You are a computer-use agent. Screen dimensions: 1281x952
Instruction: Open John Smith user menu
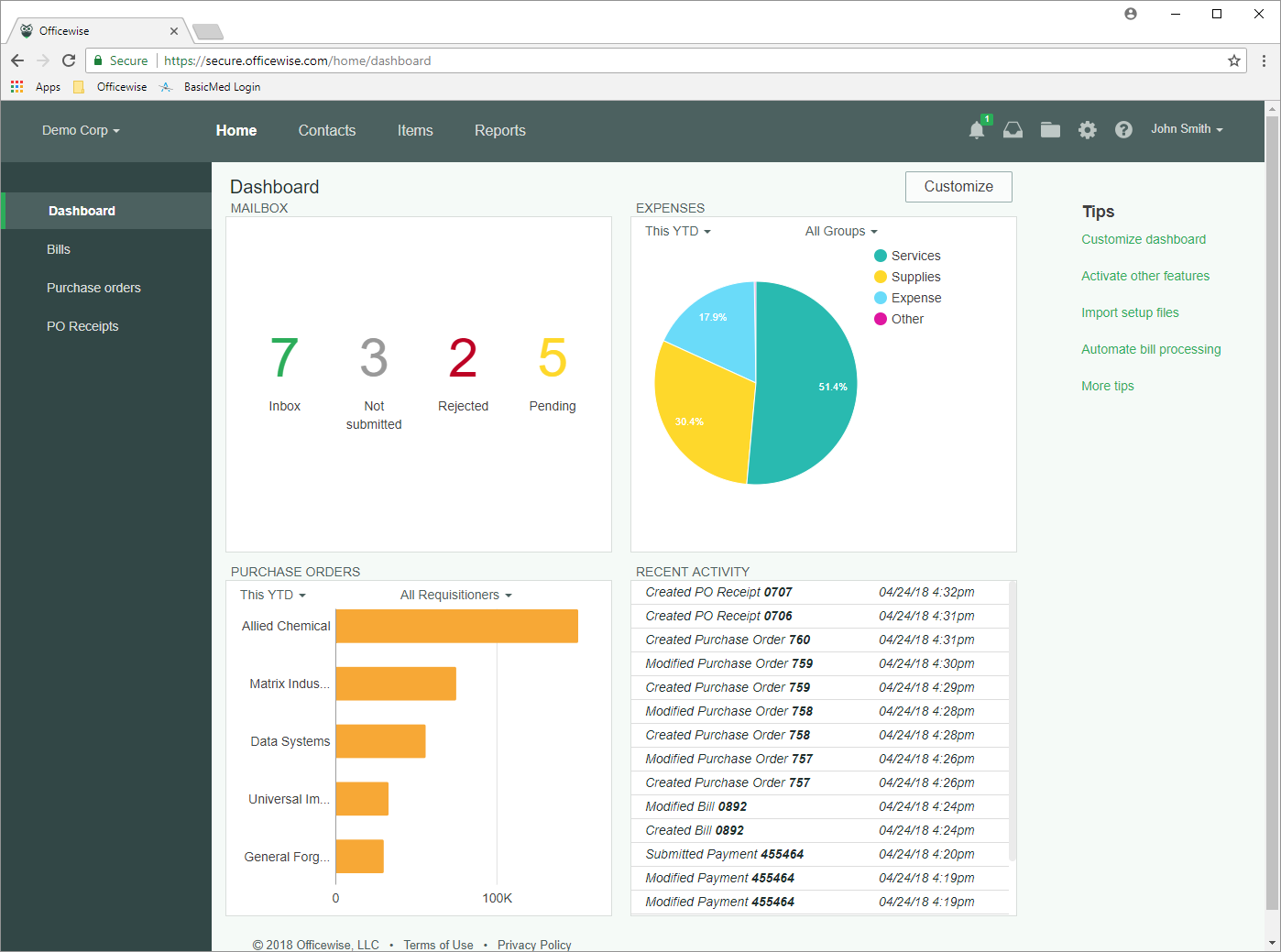pos(1186,129)
